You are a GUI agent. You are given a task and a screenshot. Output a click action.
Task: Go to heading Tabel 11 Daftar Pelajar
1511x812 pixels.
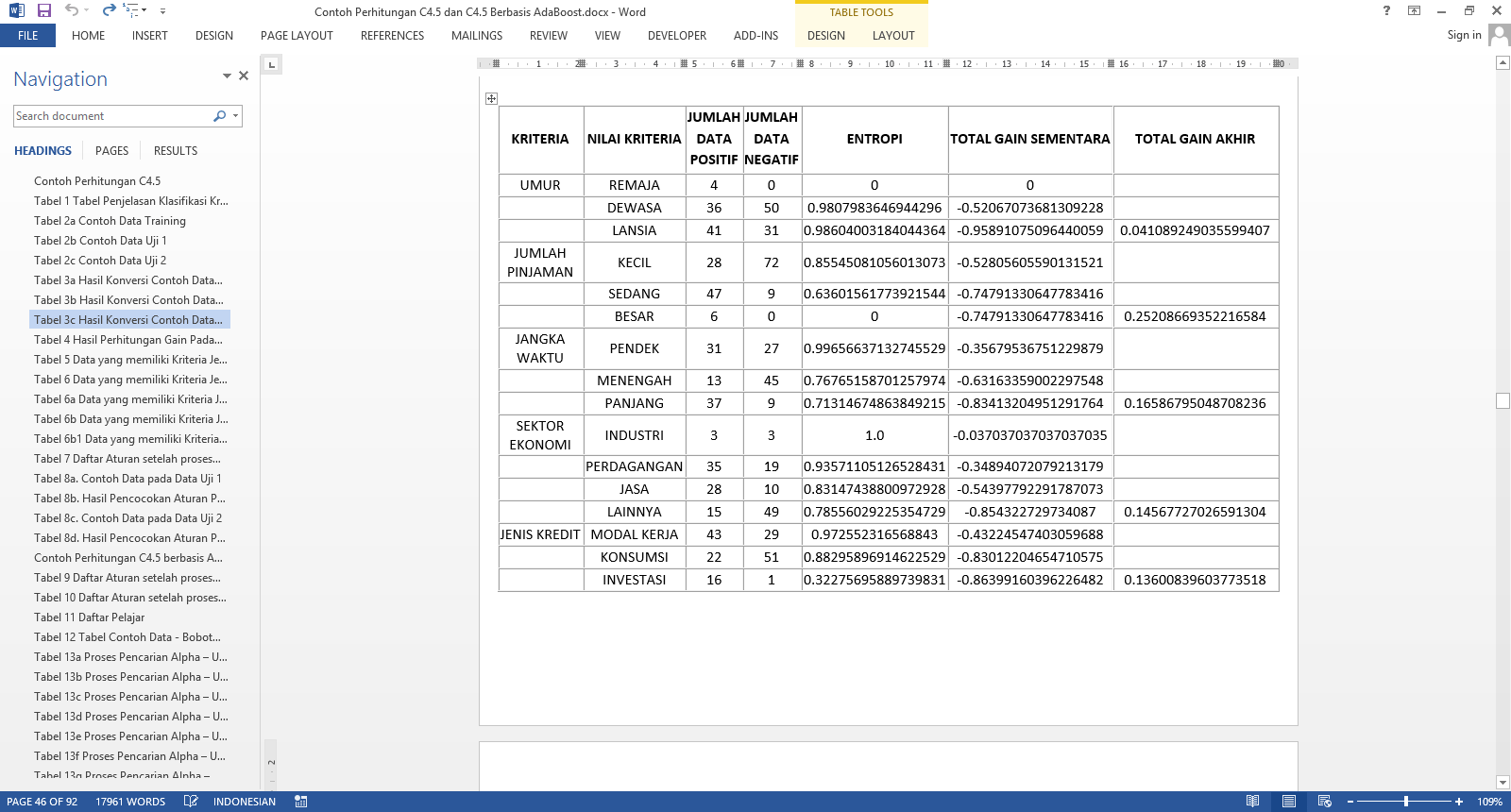pos(89,617)
